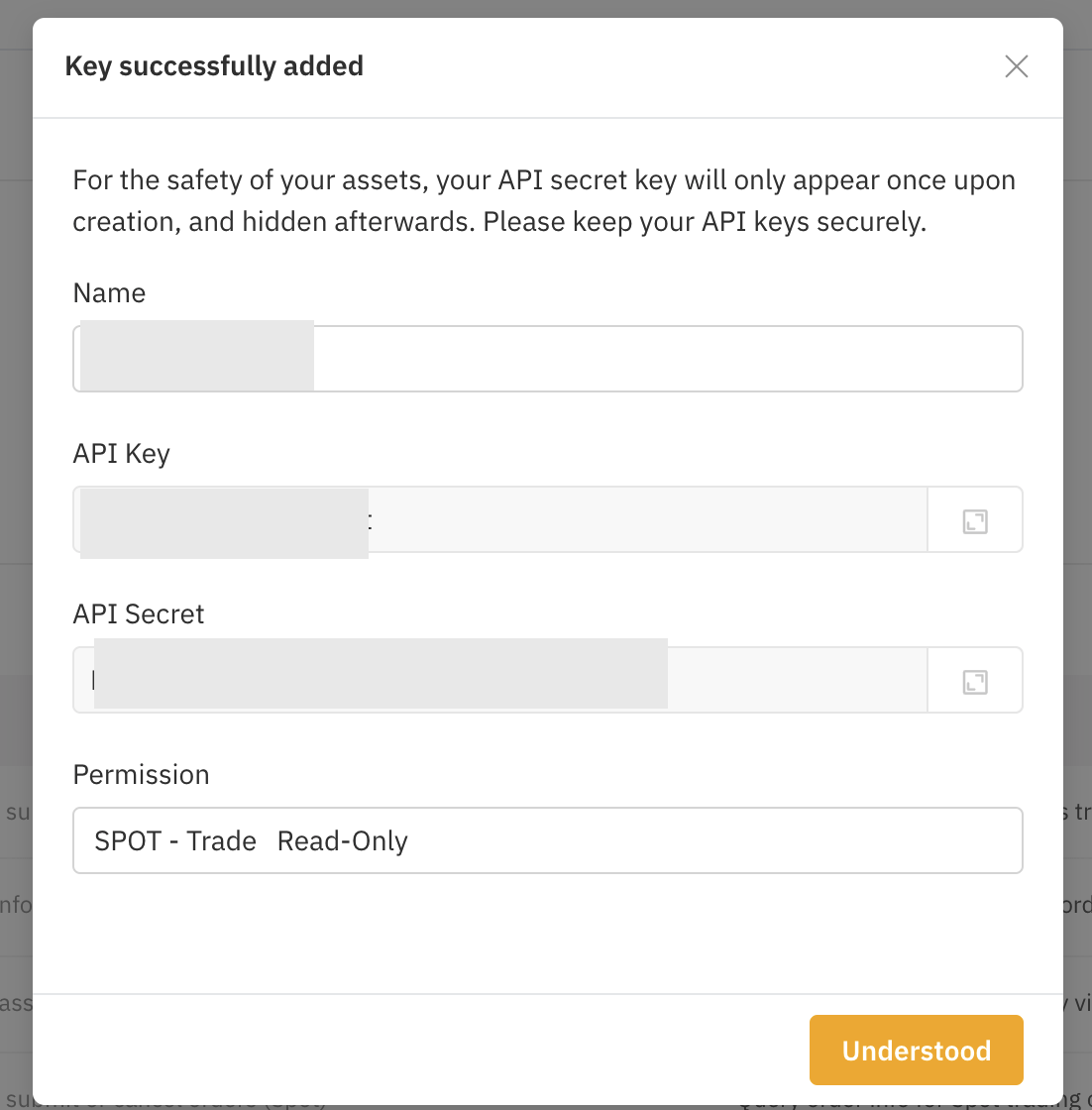Click the redacted API key value block
The height and width of the screenshot is (1110, 1092).
pos(224,523)
